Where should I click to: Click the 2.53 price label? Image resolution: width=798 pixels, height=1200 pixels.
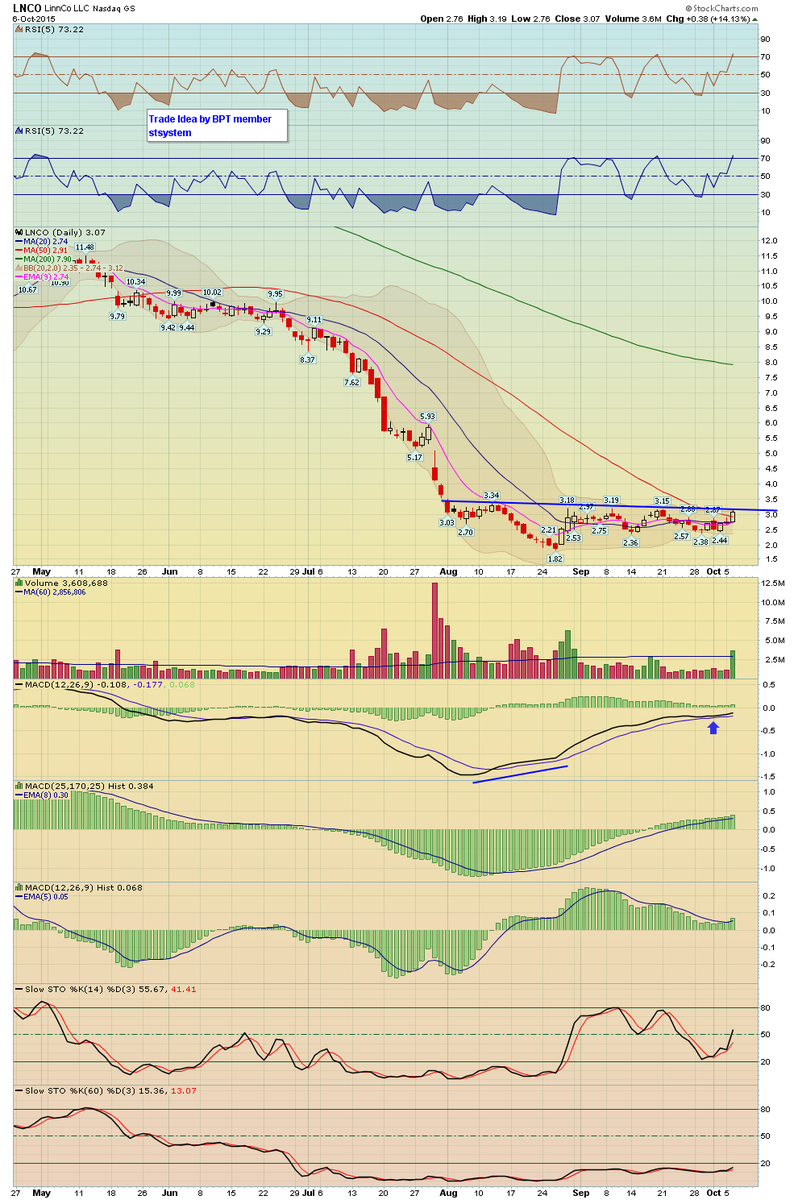(573, 538)
